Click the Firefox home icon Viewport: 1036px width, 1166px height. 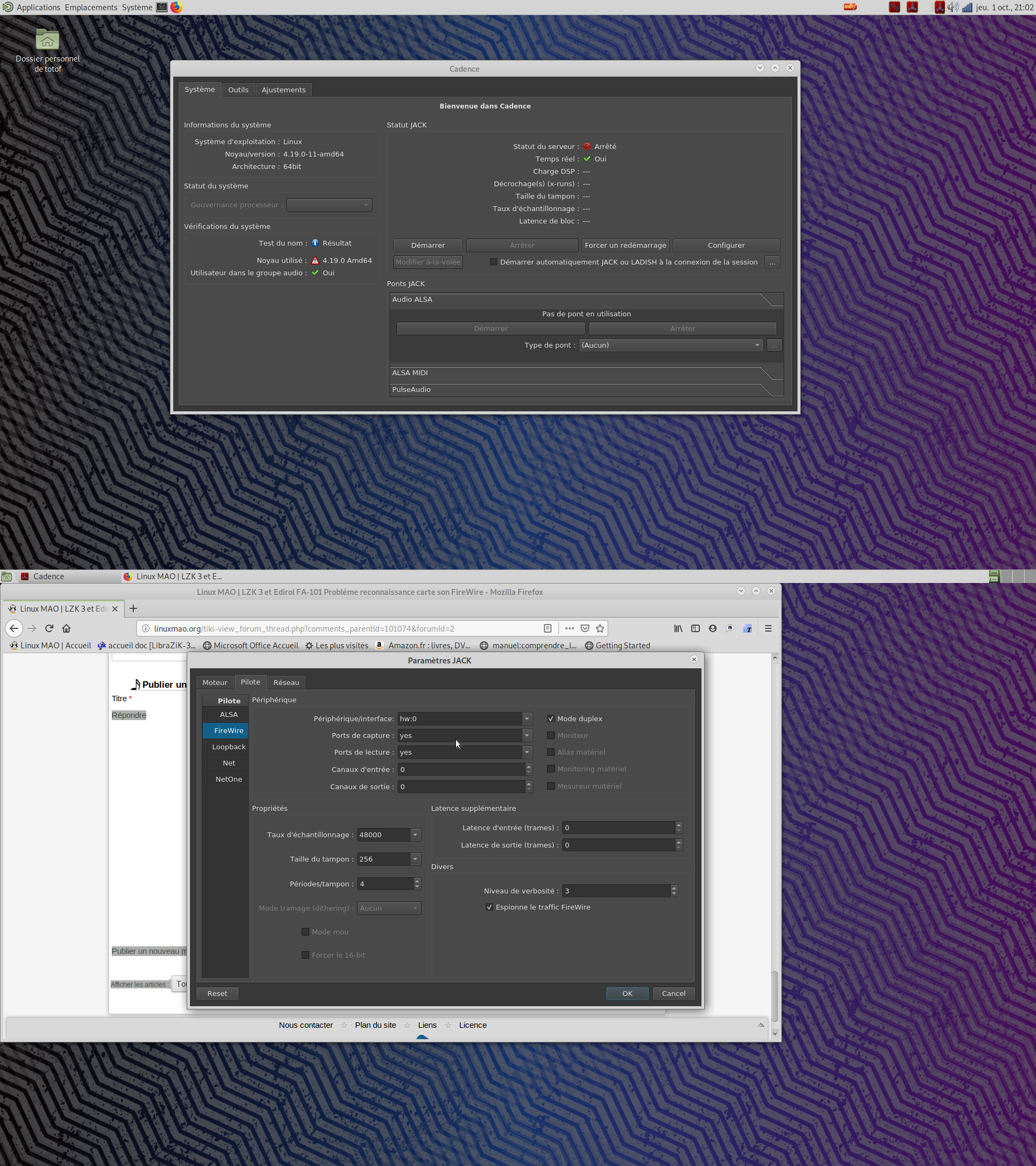click(67, 628)
